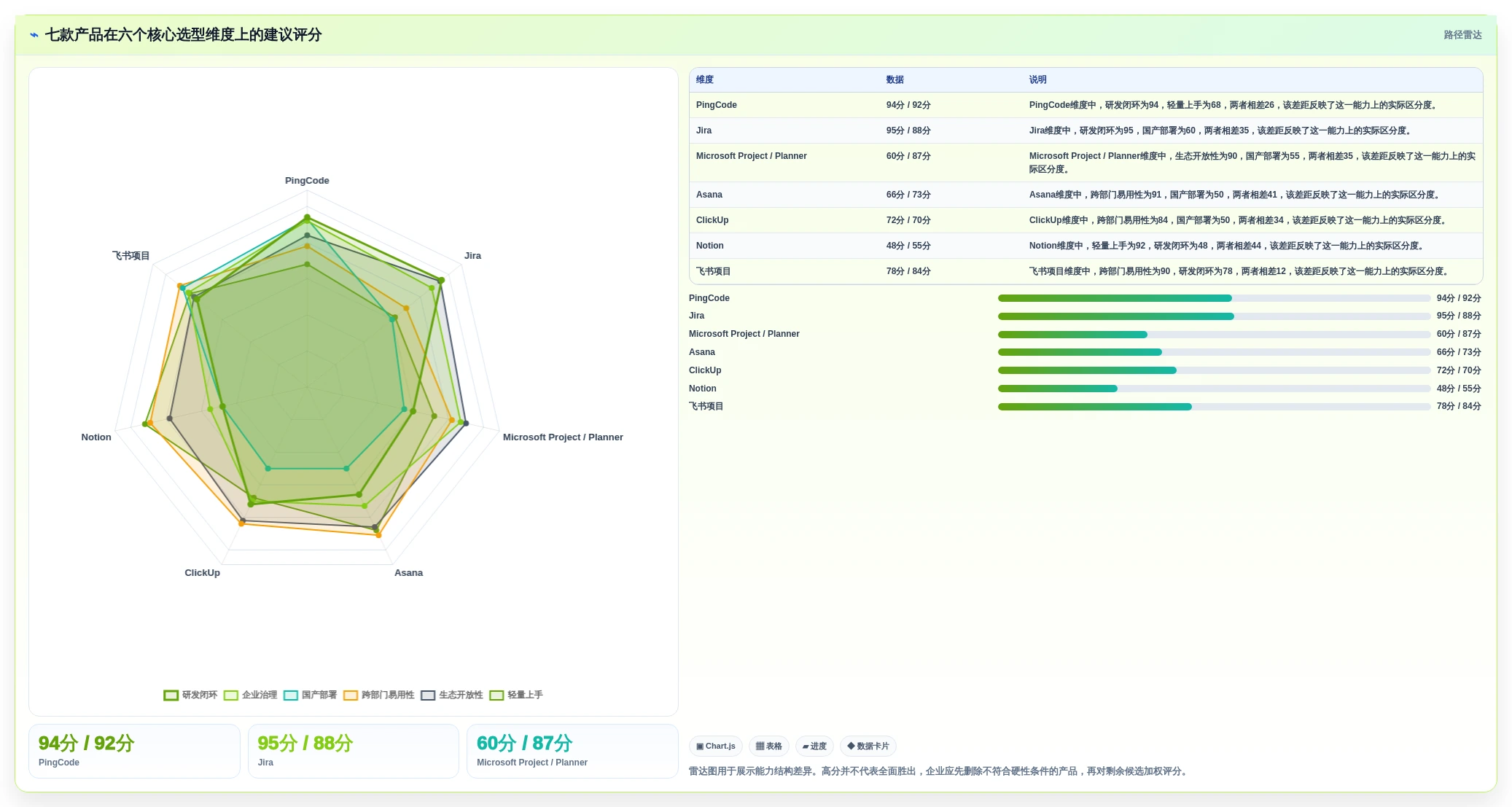Toggle the 跨部门易用性 legend series
This screenshot has height=807, width=1512.
(379, 695)
